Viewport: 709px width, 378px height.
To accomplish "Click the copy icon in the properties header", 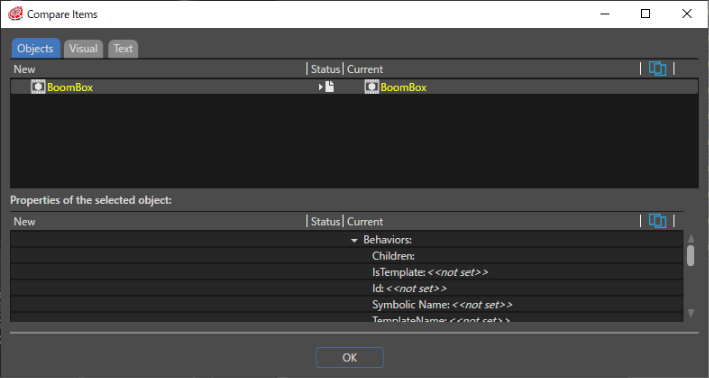I will [657, 221].
